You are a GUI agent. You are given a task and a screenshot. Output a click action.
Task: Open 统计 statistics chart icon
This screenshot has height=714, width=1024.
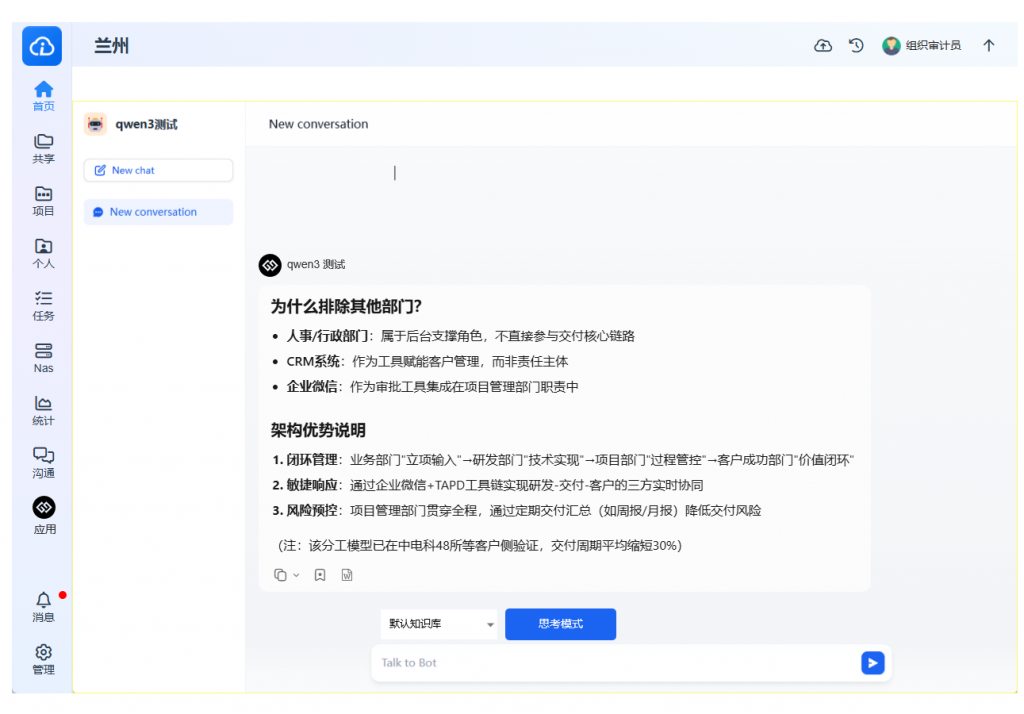pyautogui.click(x=43, y=410)
